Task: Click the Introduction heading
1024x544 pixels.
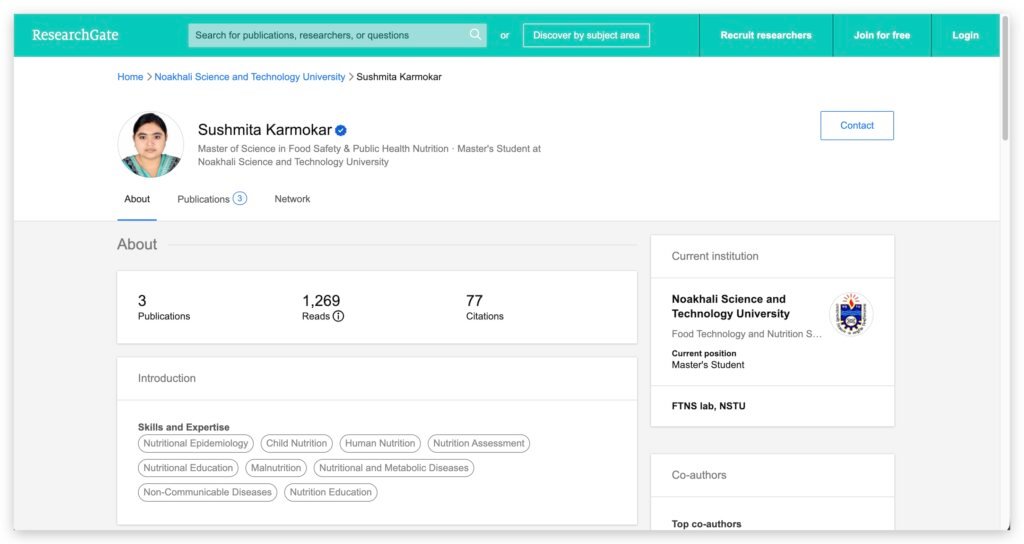Action: click(167, 378)
